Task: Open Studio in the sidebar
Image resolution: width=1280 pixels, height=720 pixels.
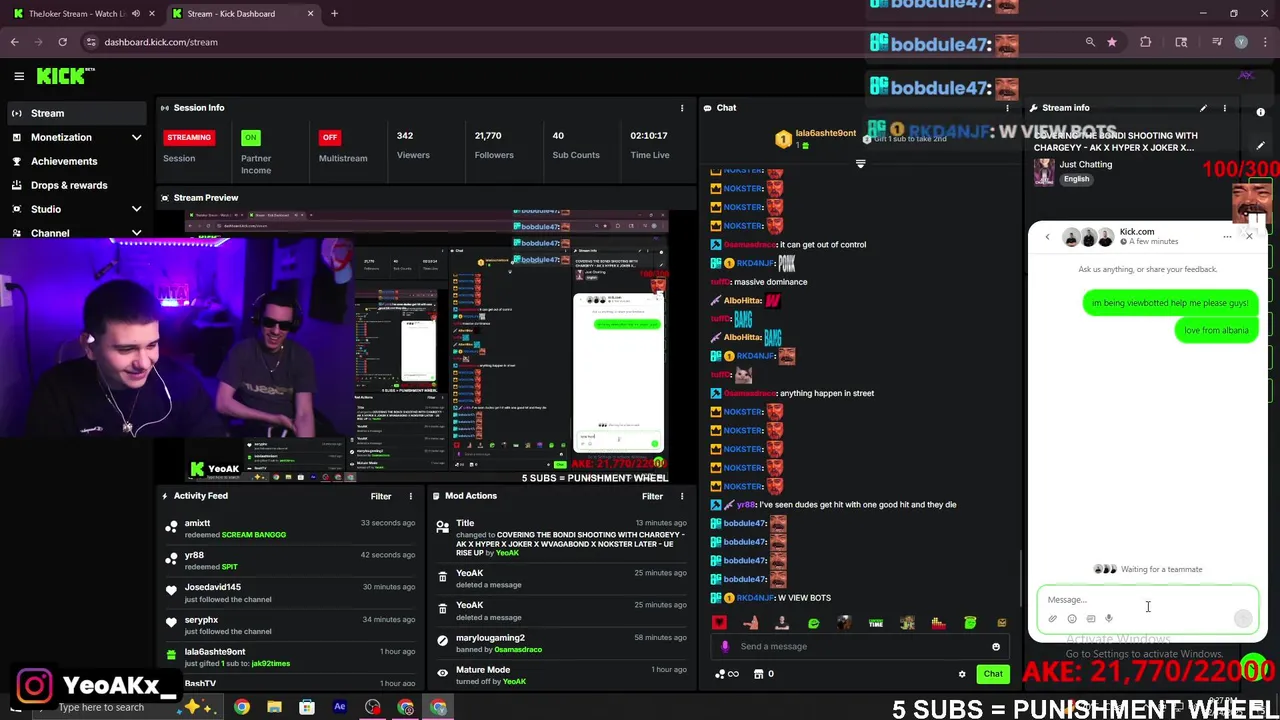Action: click(x=46, y=209)
